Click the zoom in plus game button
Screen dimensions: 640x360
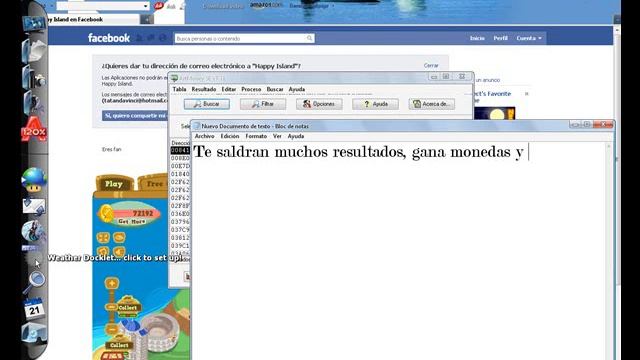pyautogui.click(x=111, y=282)
